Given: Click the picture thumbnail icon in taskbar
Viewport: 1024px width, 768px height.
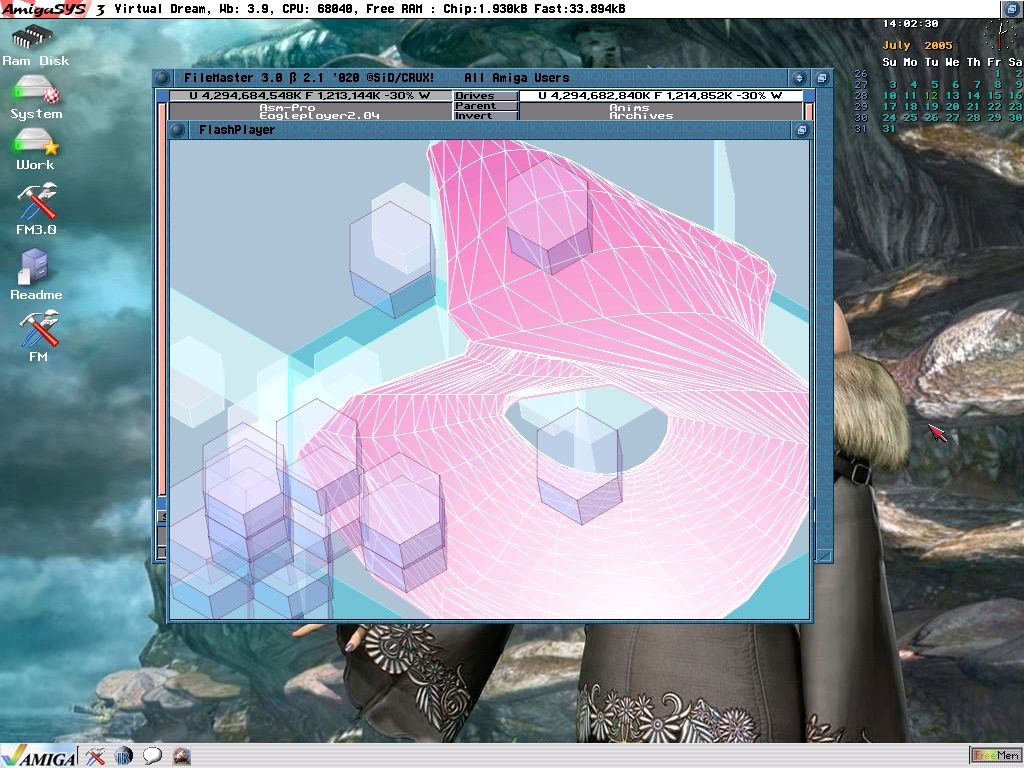Looking at the screenshot, I should [x=181, y=756].
